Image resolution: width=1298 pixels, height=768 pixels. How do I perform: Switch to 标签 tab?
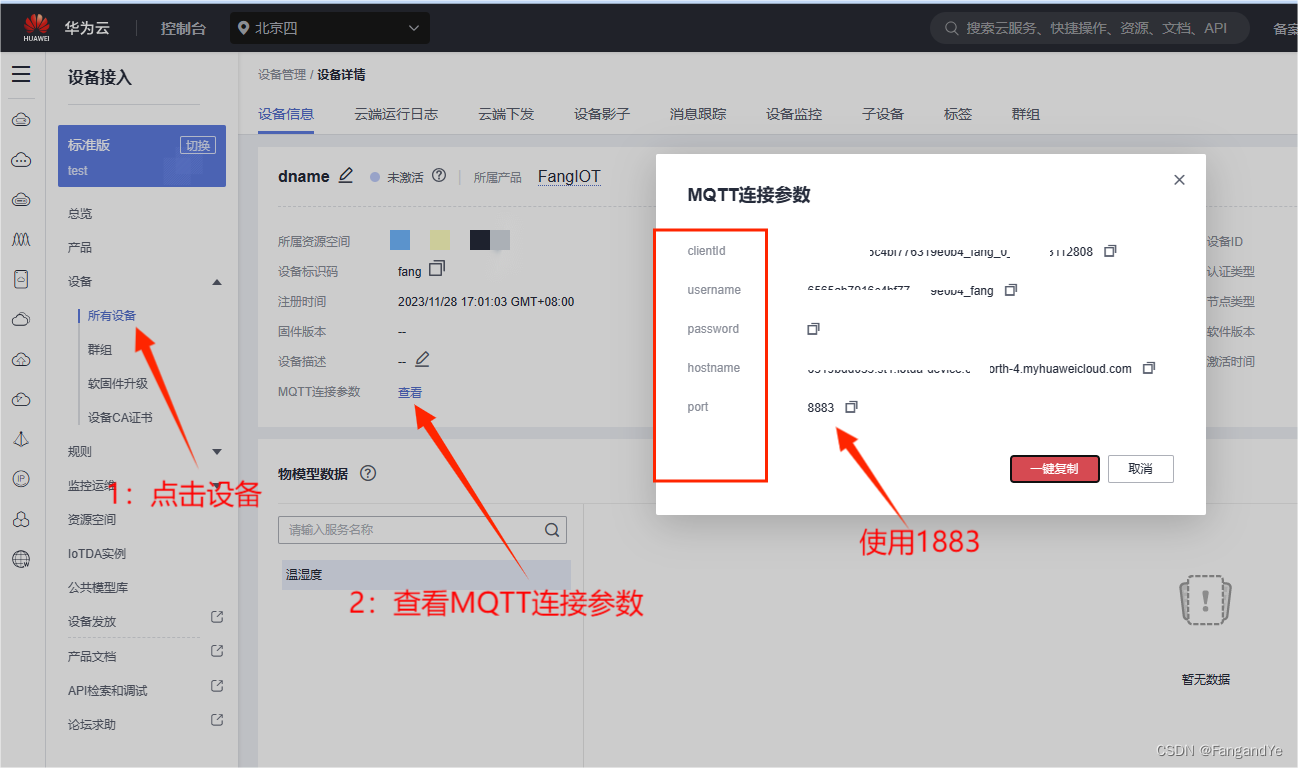958,114
